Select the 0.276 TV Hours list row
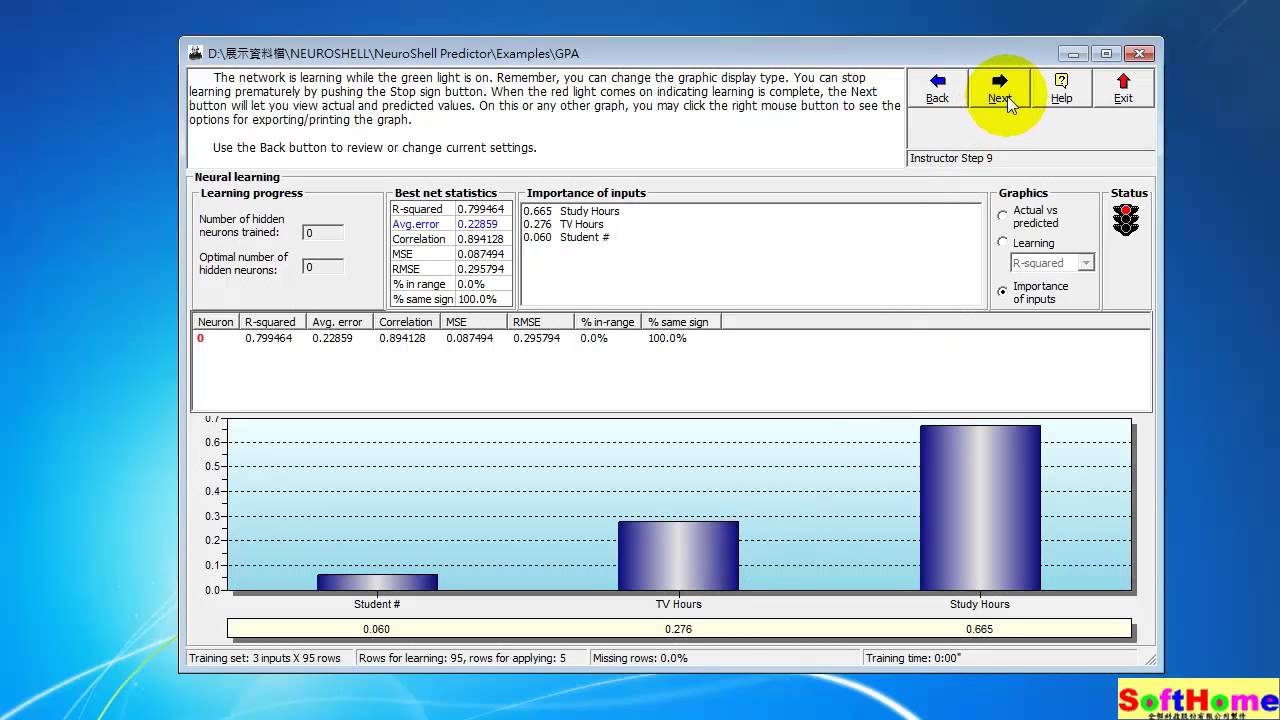This screenshot has width=1280, height=720. pyautogui.click(x=563, y=224)
